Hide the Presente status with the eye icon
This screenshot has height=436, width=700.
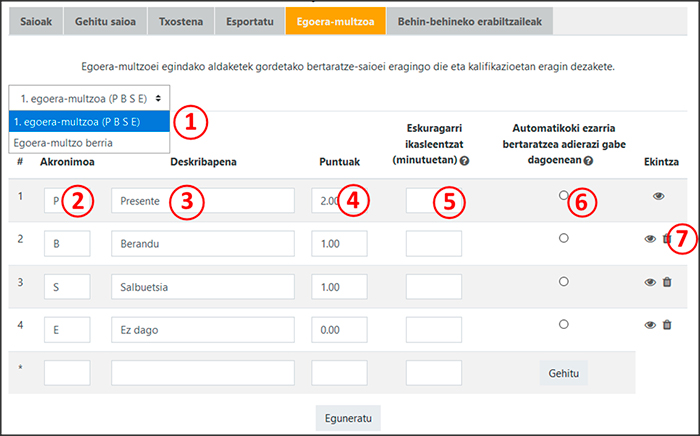658,196
